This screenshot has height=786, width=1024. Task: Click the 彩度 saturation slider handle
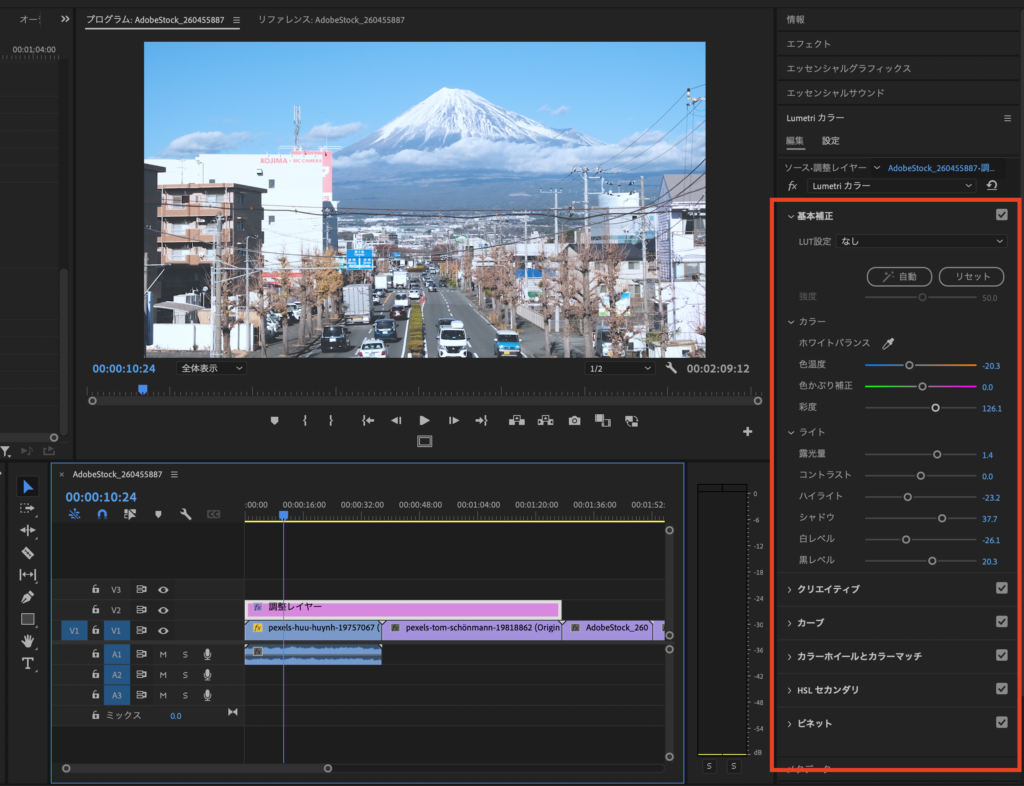[x=936, y=408]
